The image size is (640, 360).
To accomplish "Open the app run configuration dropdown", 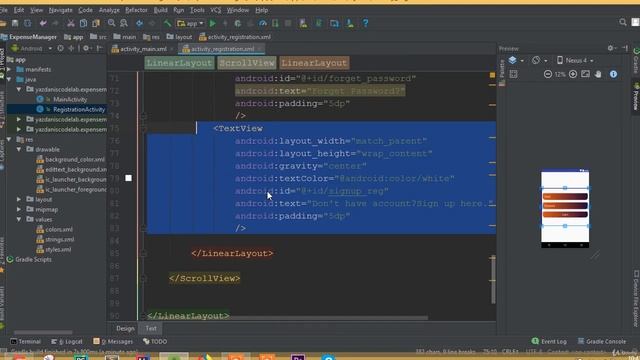I will (x=190, y=24).
